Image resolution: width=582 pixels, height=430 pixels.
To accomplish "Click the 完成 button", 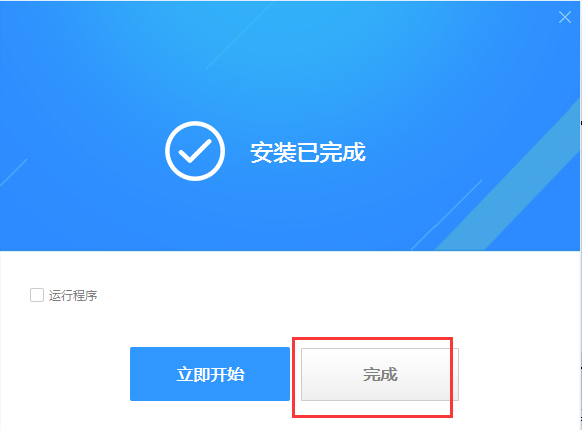I will click(380, 374).
